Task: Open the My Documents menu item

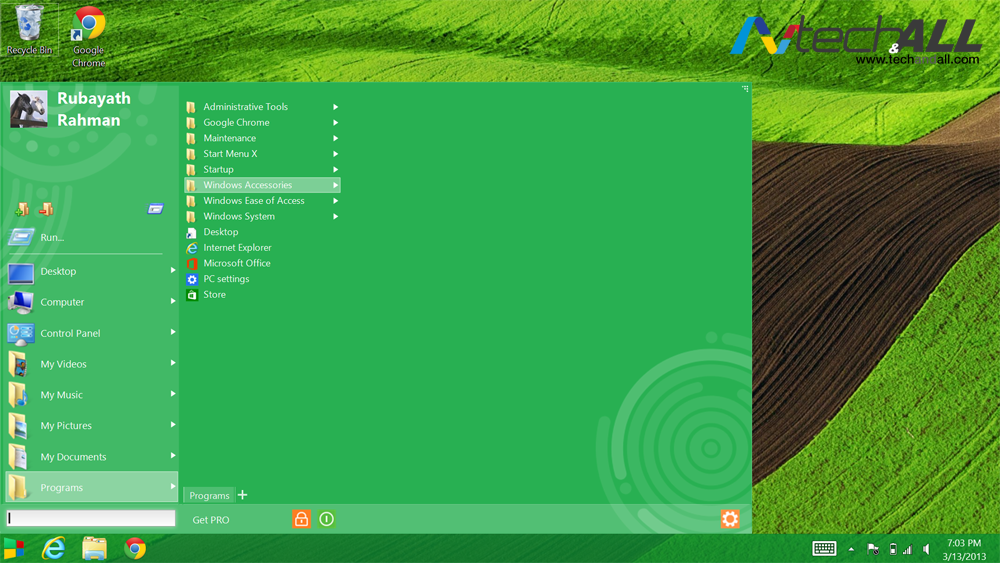Action: point(73,457)
